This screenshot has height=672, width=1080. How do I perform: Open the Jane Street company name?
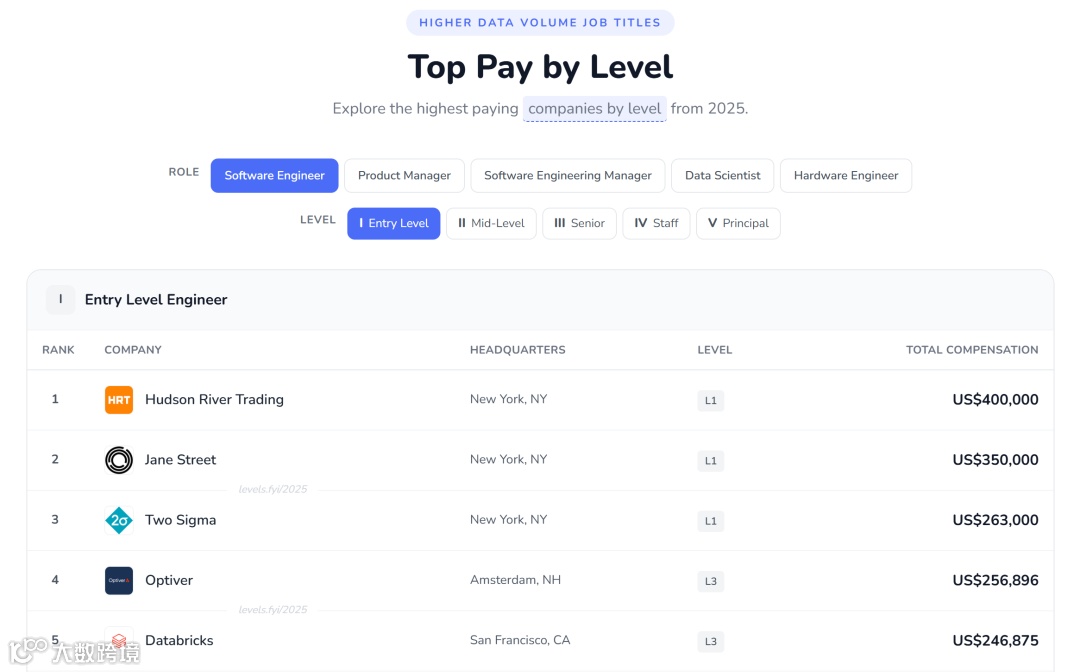point(180,460)
